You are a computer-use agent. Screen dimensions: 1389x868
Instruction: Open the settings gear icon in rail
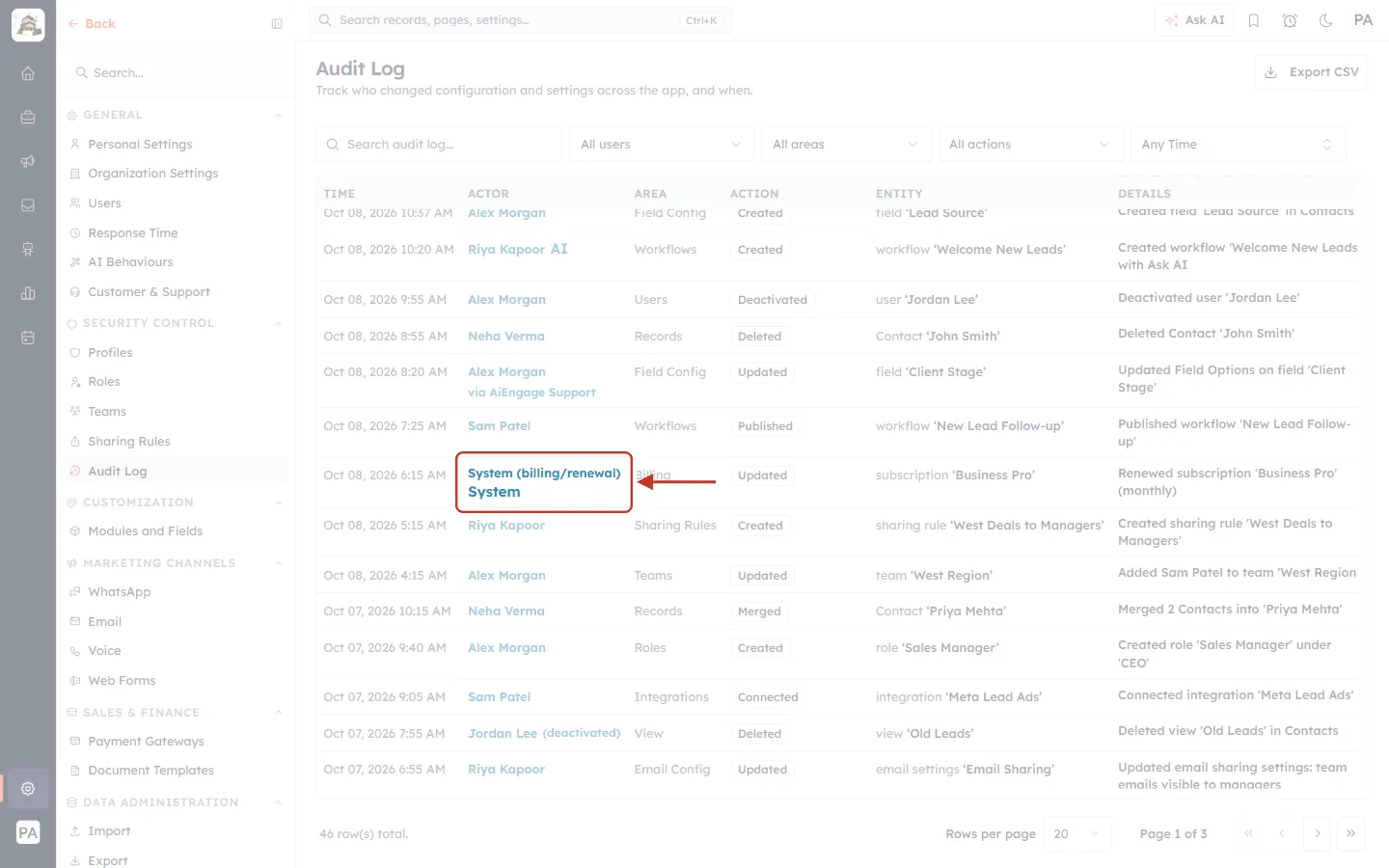coord(28,788)
